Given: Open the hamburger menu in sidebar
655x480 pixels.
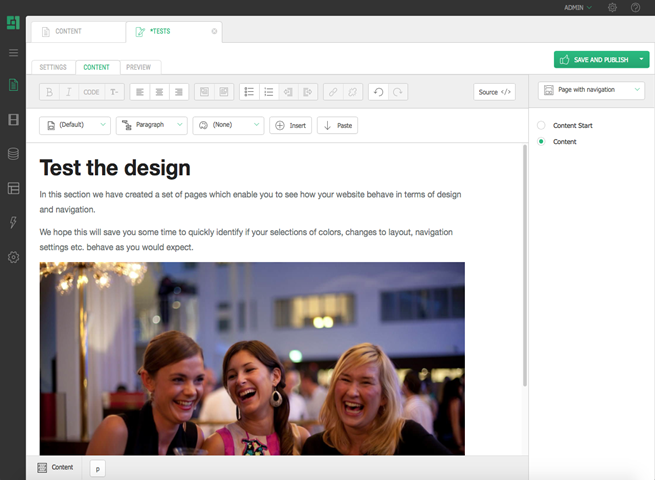Looking at the screenshot, I should [13, 53].
